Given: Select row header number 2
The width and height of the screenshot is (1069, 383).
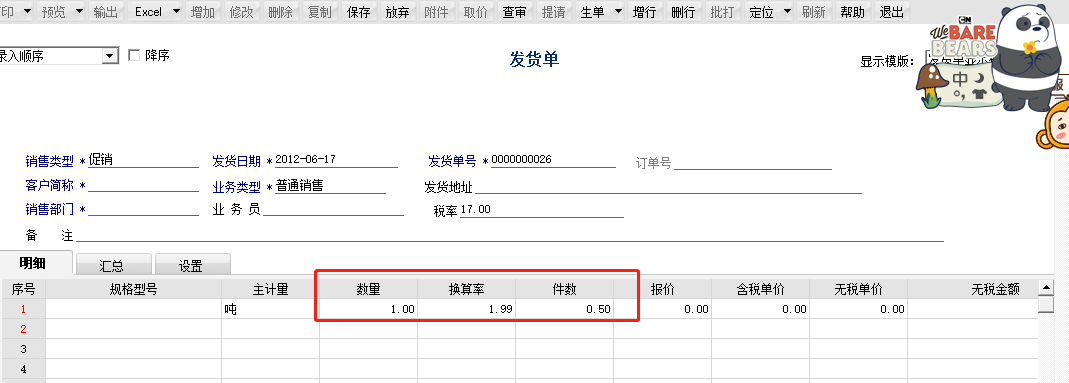Looking at the screenshot, I should click(x=23, y=329).
